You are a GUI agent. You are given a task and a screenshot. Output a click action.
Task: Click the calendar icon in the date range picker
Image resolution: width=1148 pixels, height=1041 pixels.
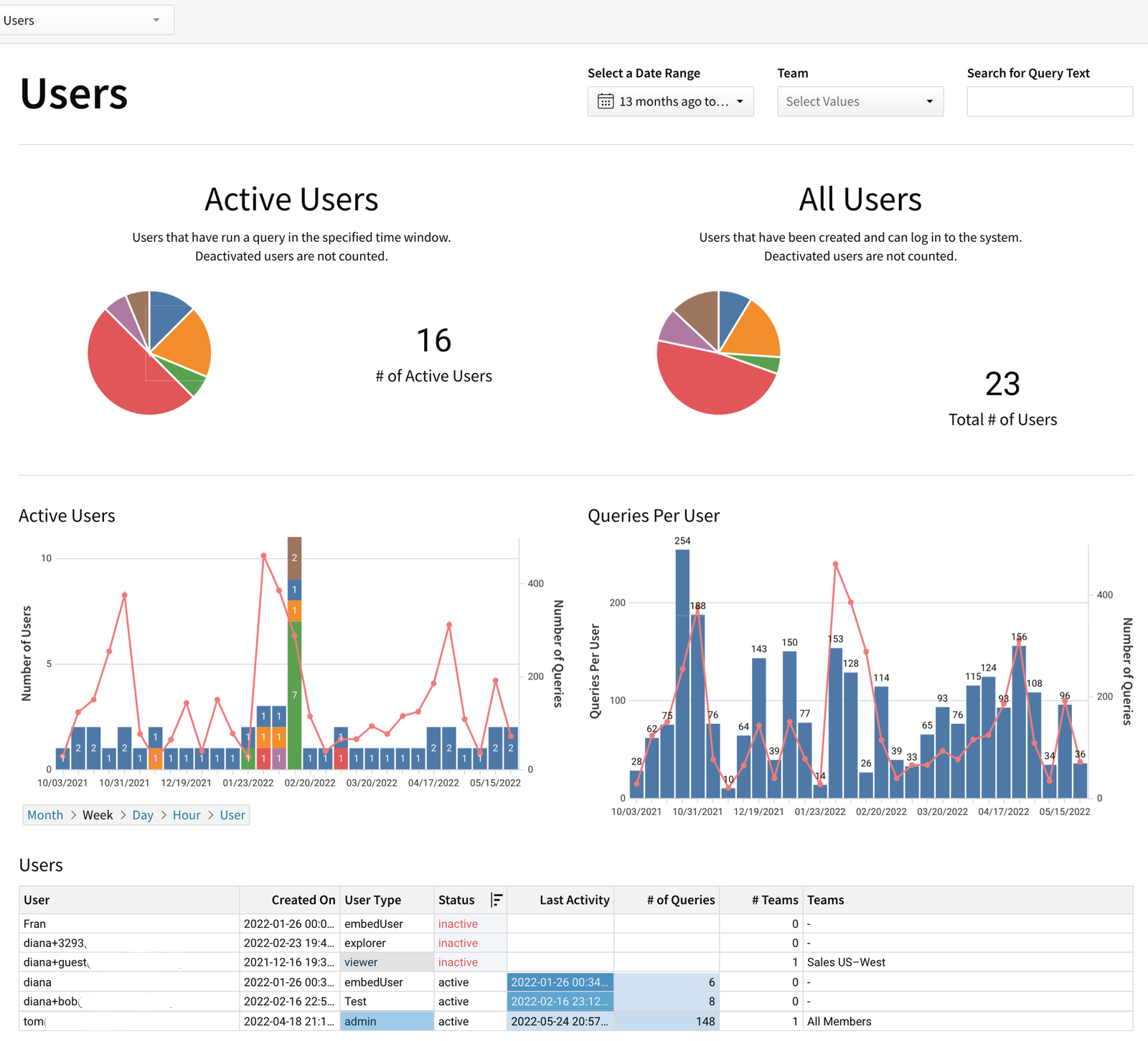click(607, 101)
